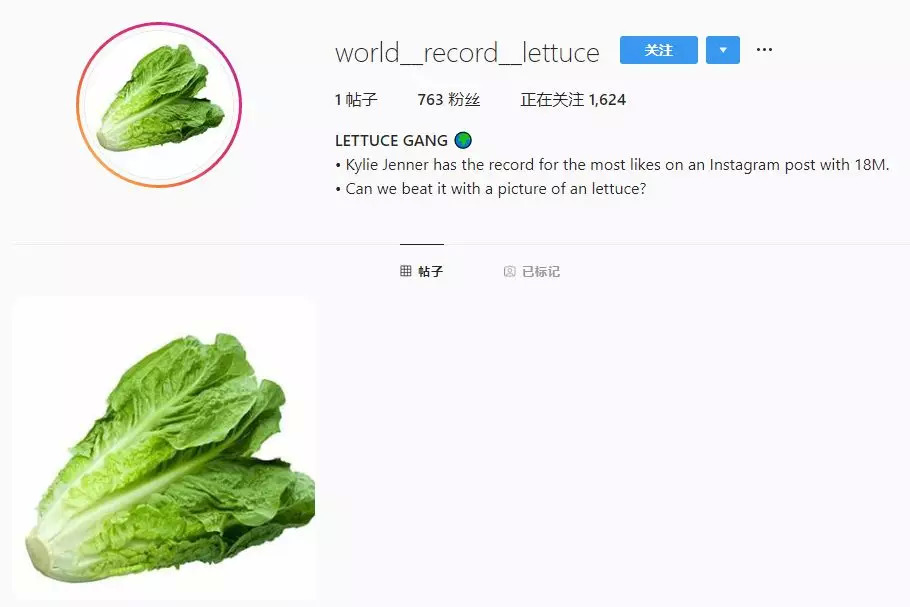Expand the suggested accounts dropdown arrow
Image resolution: width=910 pixels, height=607 pixels.
(723, 50)
